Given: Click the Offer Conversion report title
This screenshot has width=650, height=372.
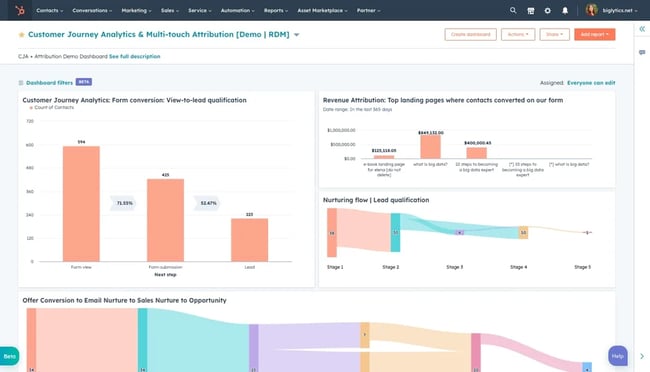Looking at the screenshot, I should (x=124, y=300).
